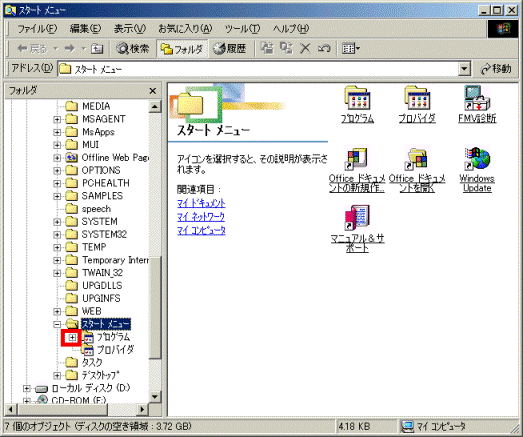The width and height of the screenshot is (523, 437).
Task: Toggle the Folders (フォルダ) toolbar button
Action: pos(182,49)
